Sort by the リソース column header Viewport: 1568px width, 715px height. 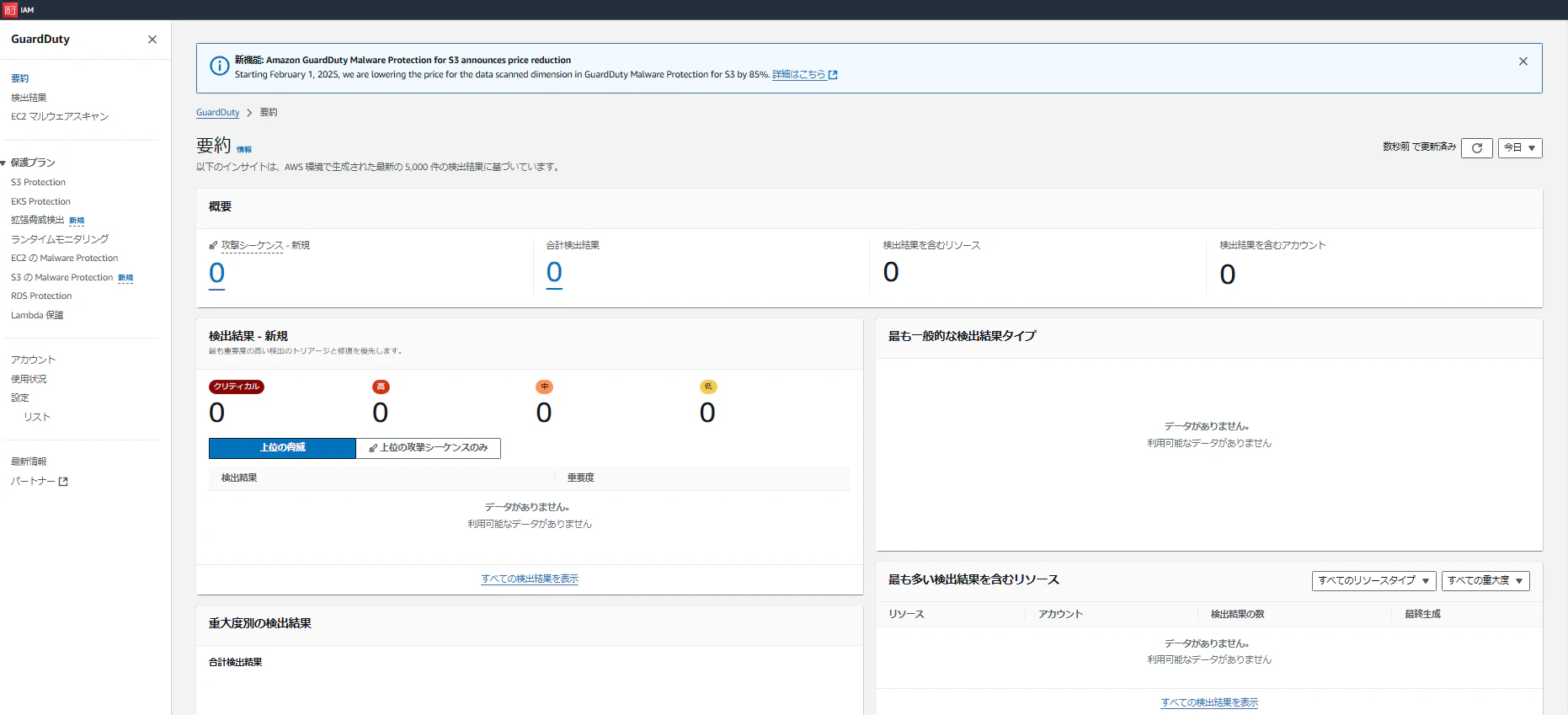[x=906, y=614]
